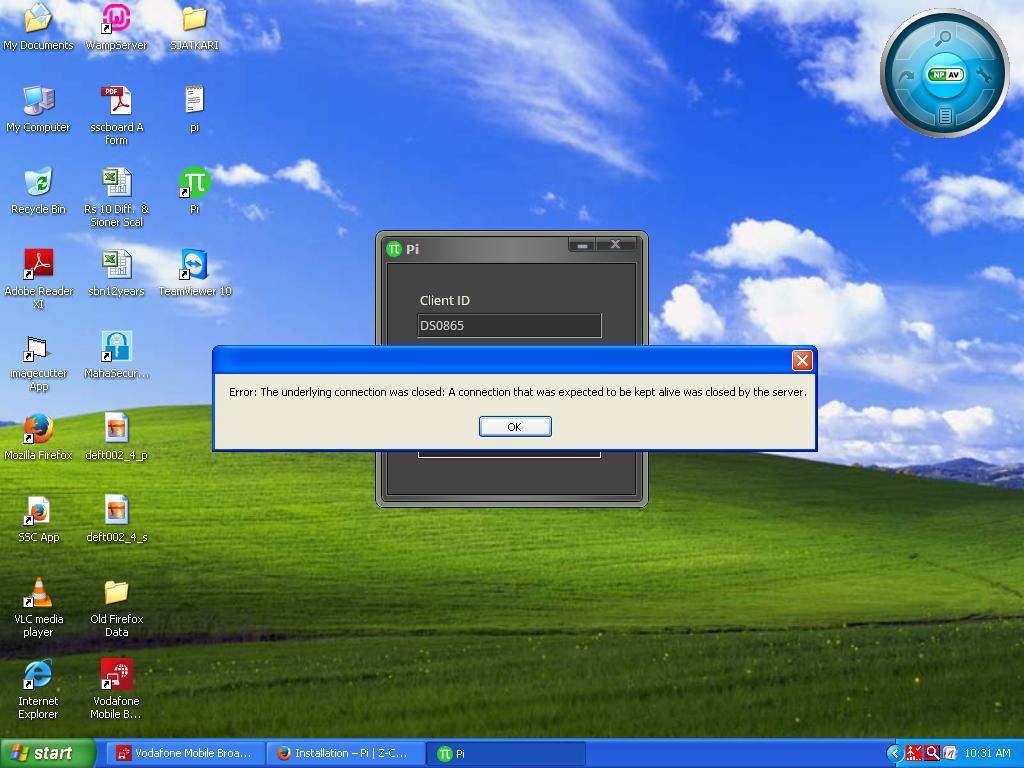Click red network status tray icon
The width and height of the screenshot is (1024, 768).
click(x=914, y=753)
